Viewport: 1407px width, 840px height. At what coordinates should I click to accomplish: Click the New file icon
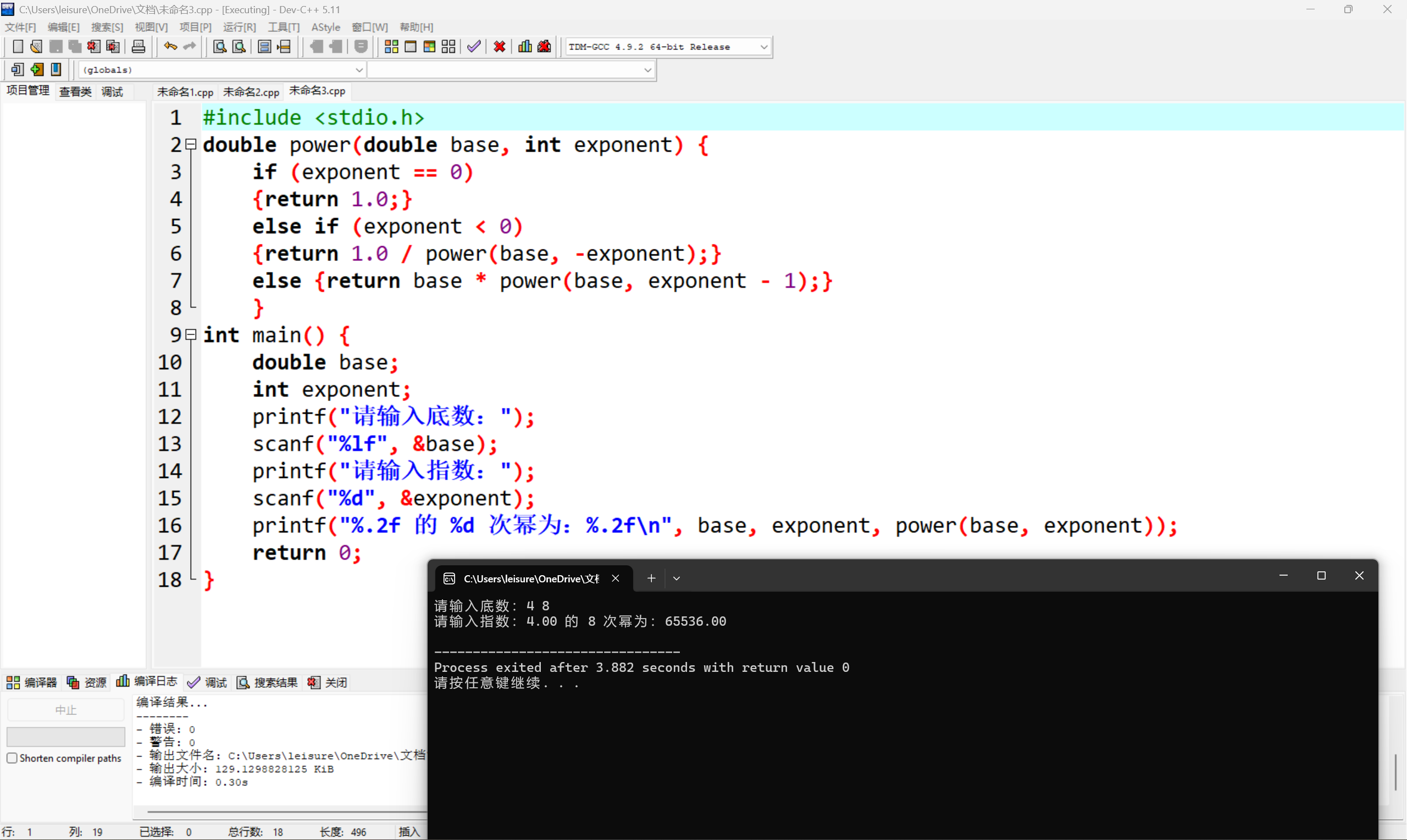point(18,46)
